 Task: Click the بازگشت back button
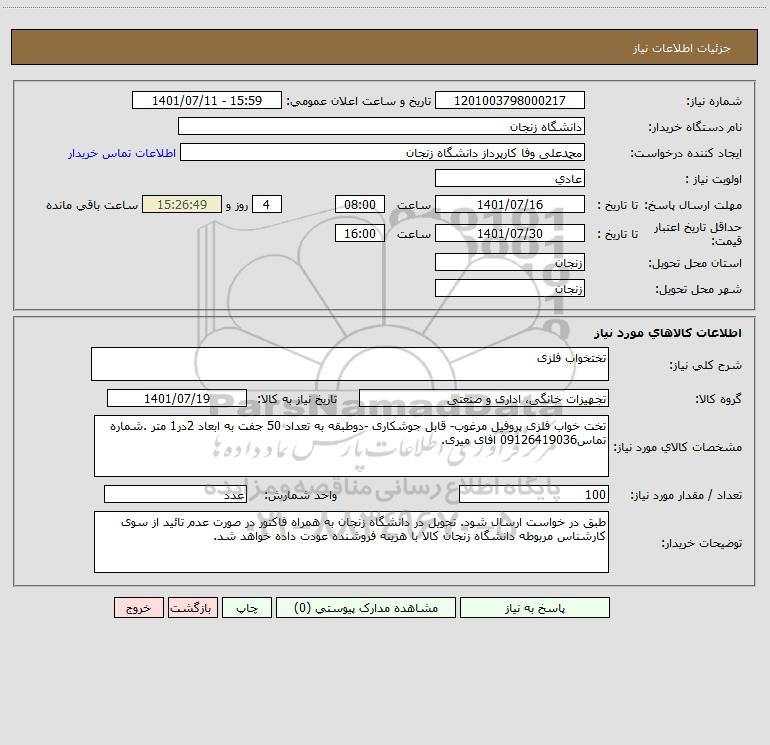pyautogui.click(x=192, y=608)
